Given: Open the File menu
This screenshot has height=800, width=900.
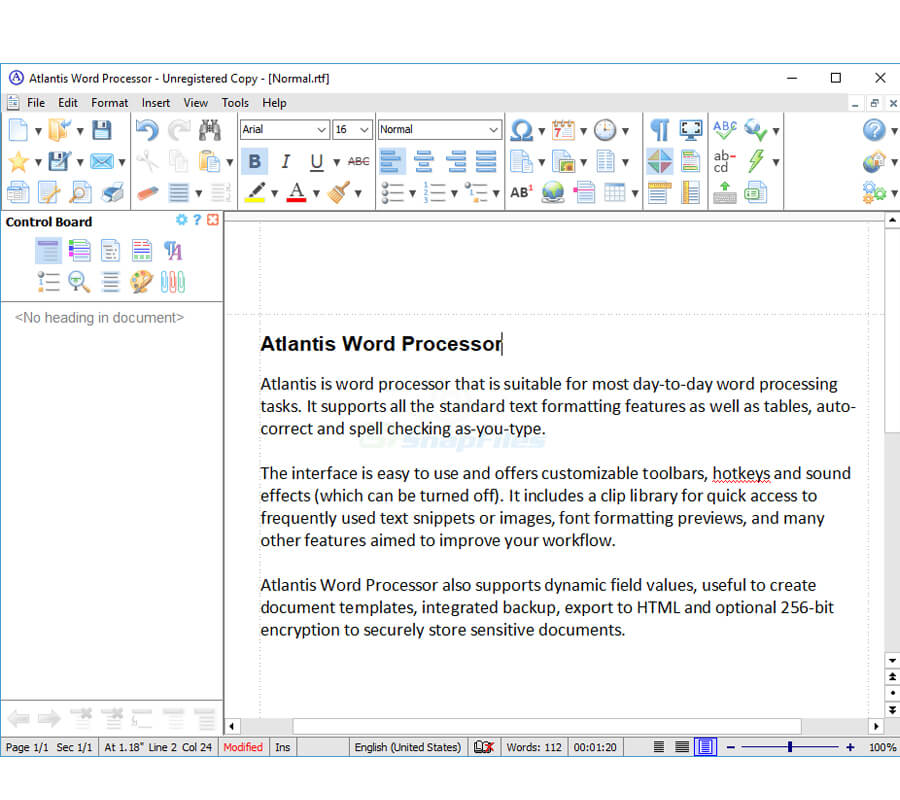Looking at the screenshot, I should [x=36, y=103].
